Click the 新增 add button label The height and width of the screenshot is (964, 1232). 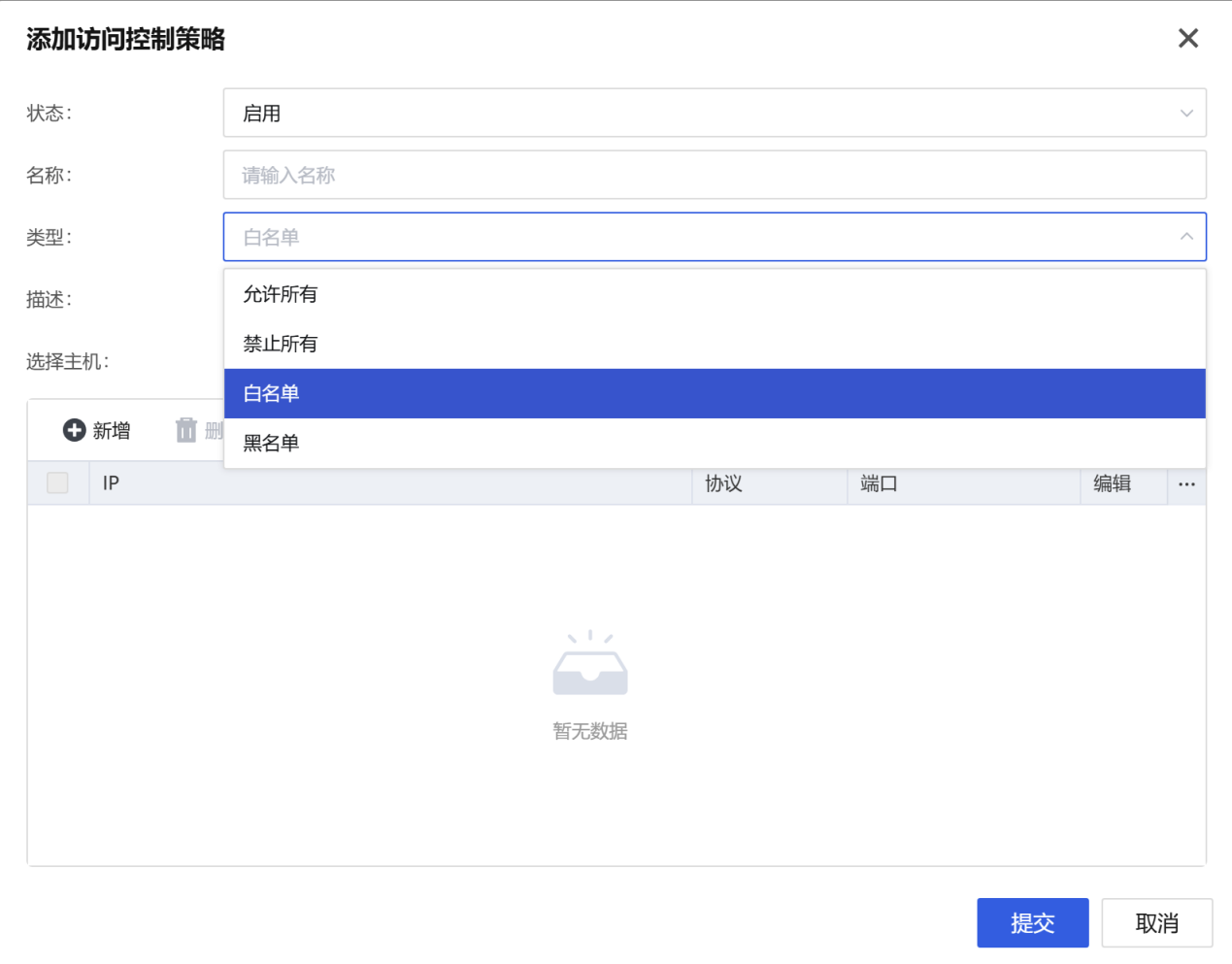click(112, 431)
